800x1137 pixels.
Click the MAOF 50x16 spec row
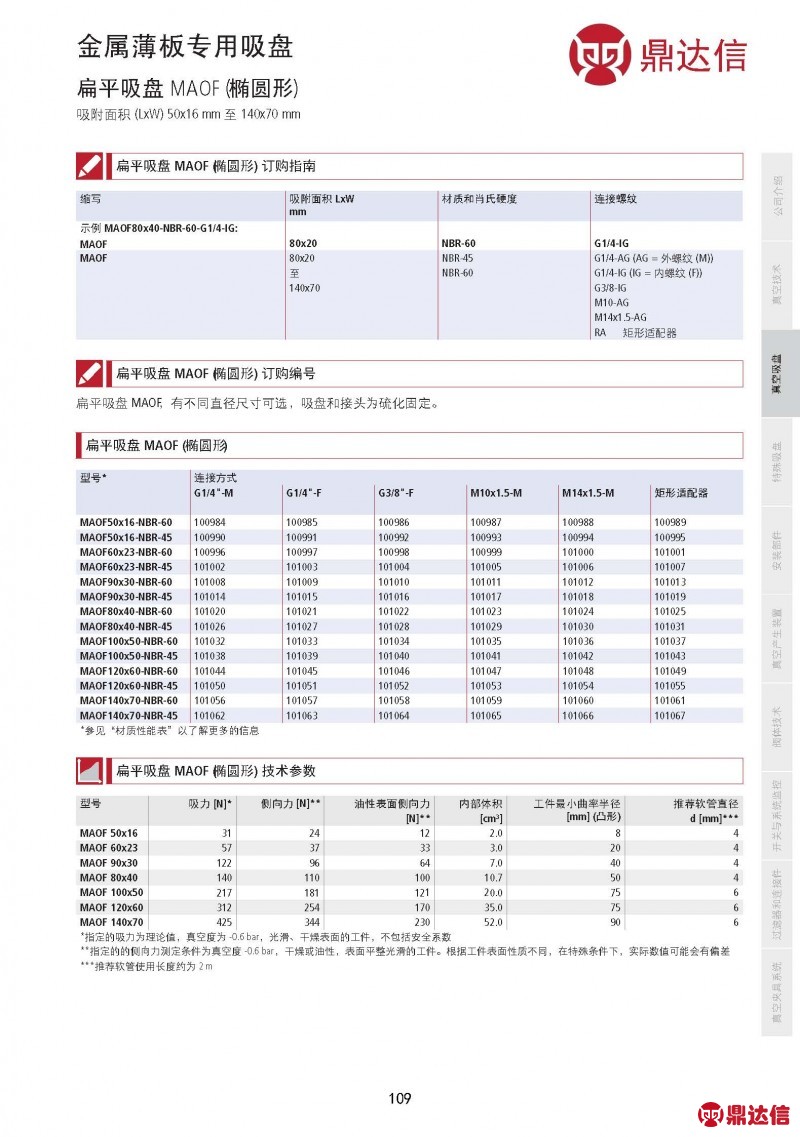pos(409,834)
